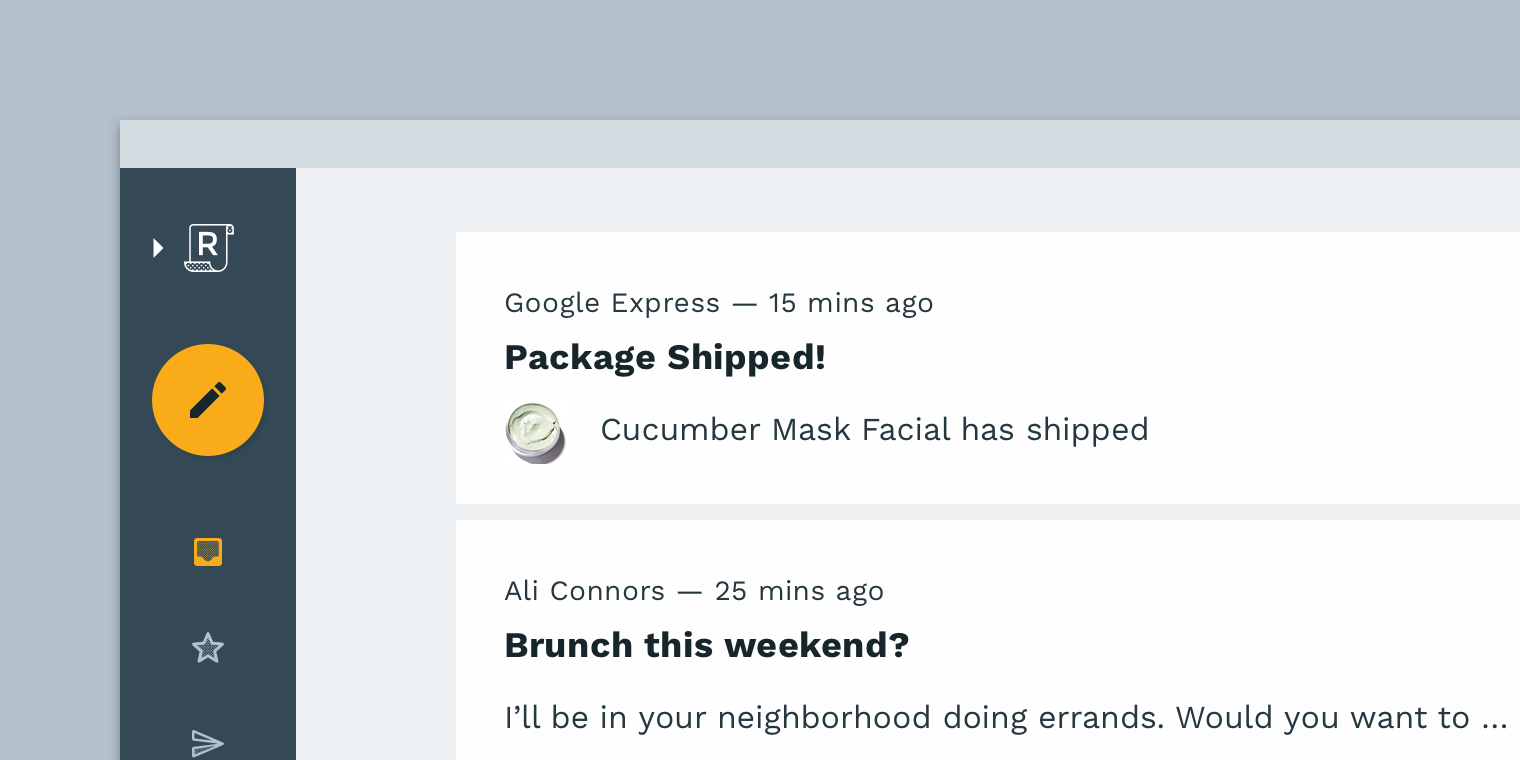Select "Cucumber Mask Facial has shipped" text

(x=874, y=430)
